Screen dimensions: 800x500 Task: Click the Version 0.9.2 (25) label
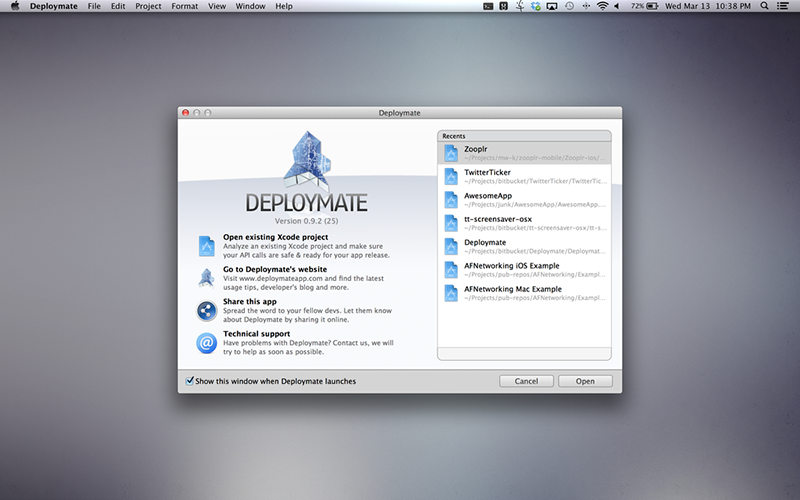click(x=306, y=221)
